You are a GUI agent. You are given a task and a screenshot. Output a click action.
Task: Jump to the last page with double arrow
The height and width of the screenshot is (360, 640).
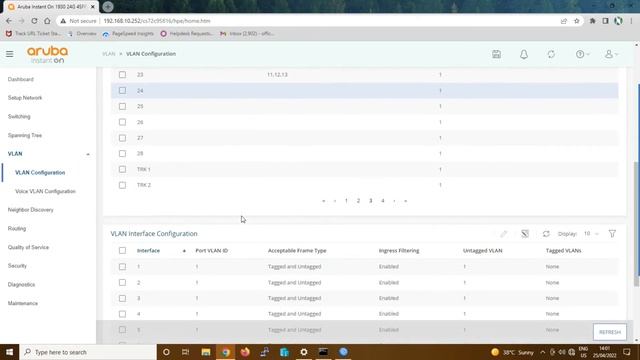coord(405,201)
